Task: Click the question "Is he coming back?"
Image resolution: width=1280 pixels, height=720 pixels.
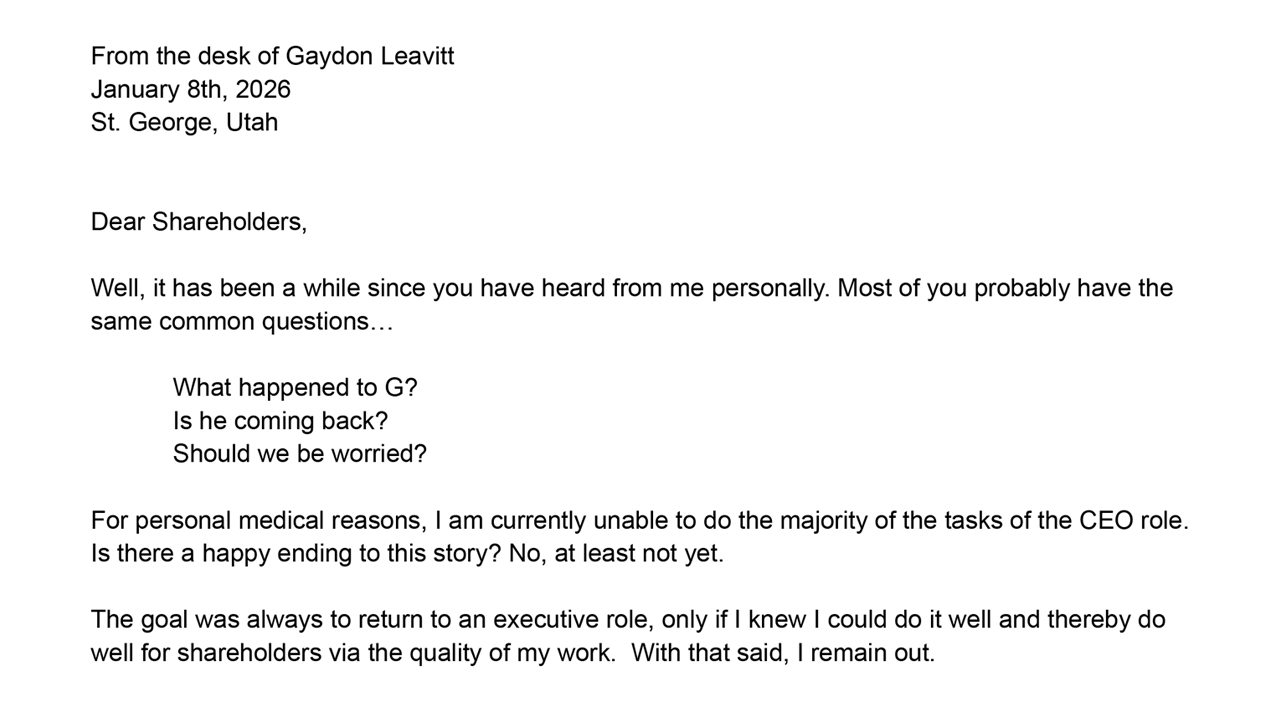Action: pos(280,420)
